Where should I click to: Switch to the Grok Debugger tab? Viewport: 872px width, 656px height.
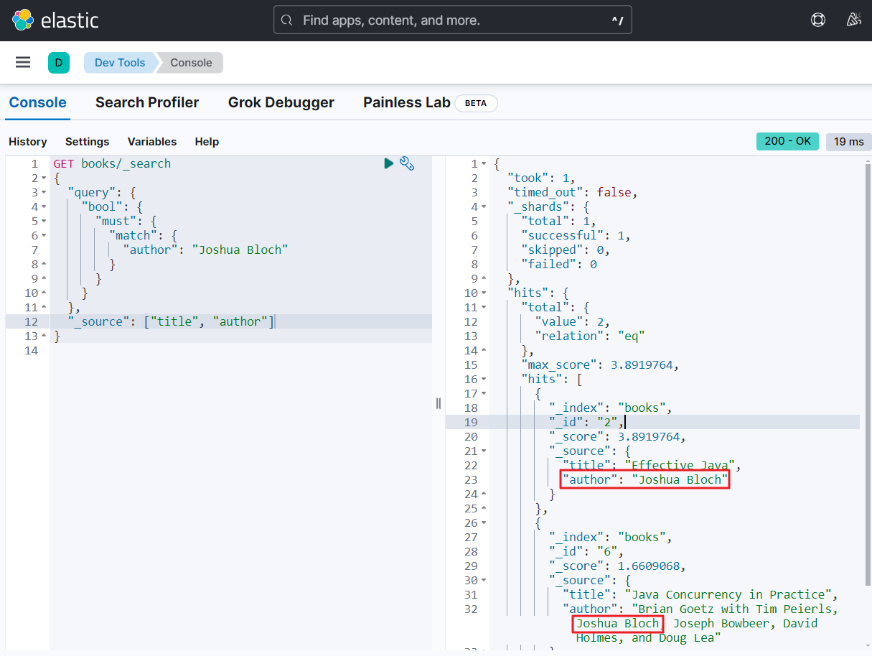click(281, 103)
